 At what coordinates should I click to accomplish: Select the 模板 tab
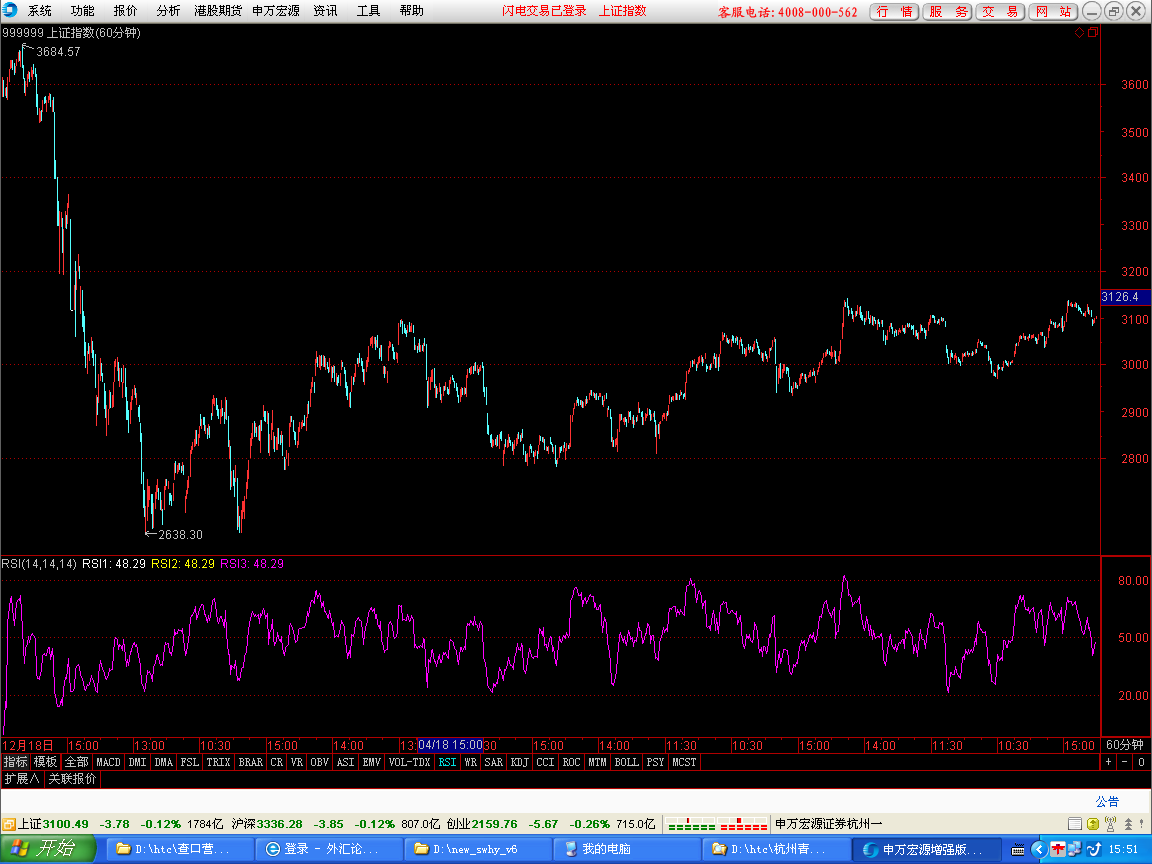[46, 762]
